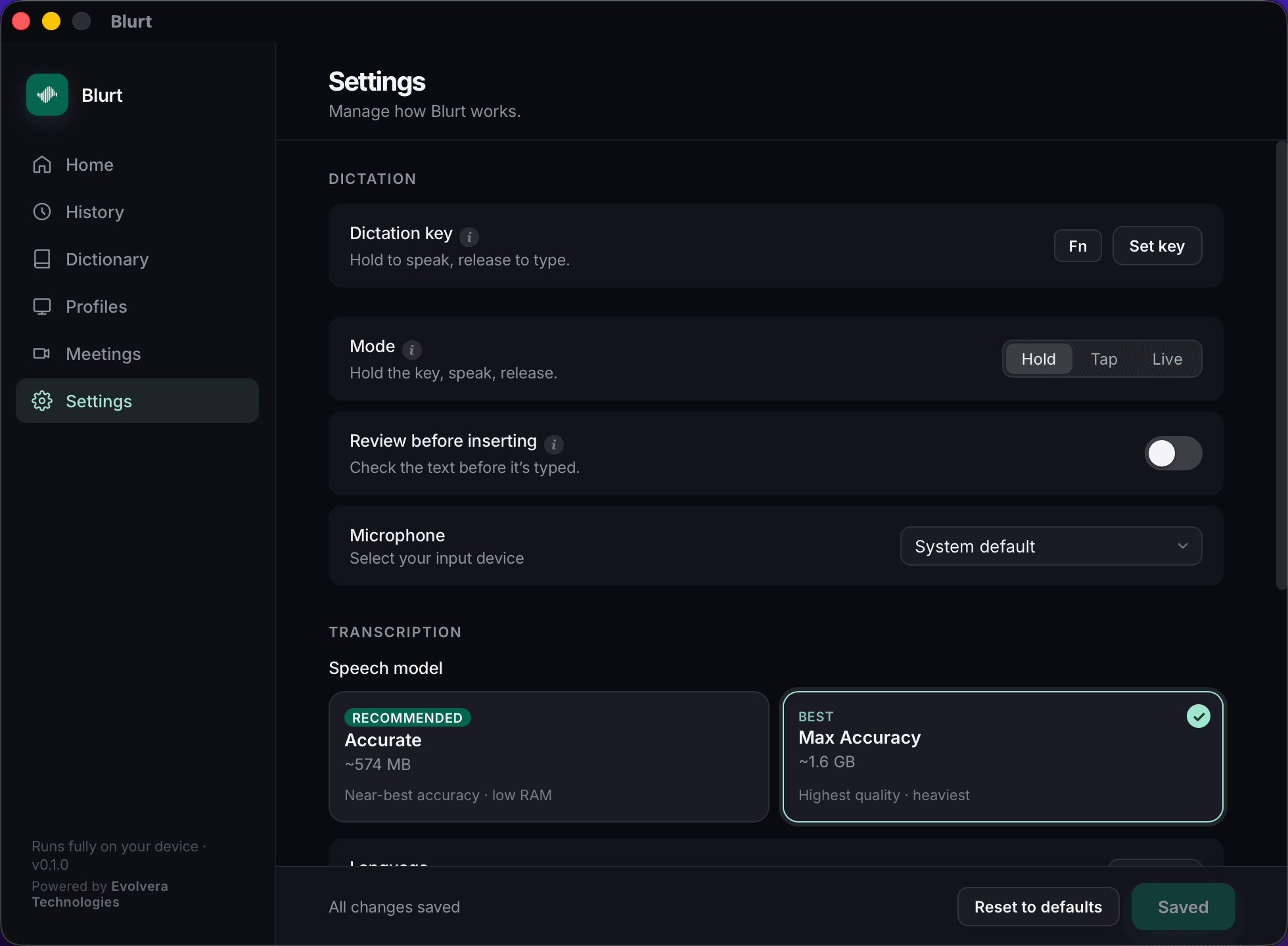Click the Meetings camera icon
Image resolution: width=1288 pixels, height=946 pixels.
pyautogui.click(x=42, y=354)
